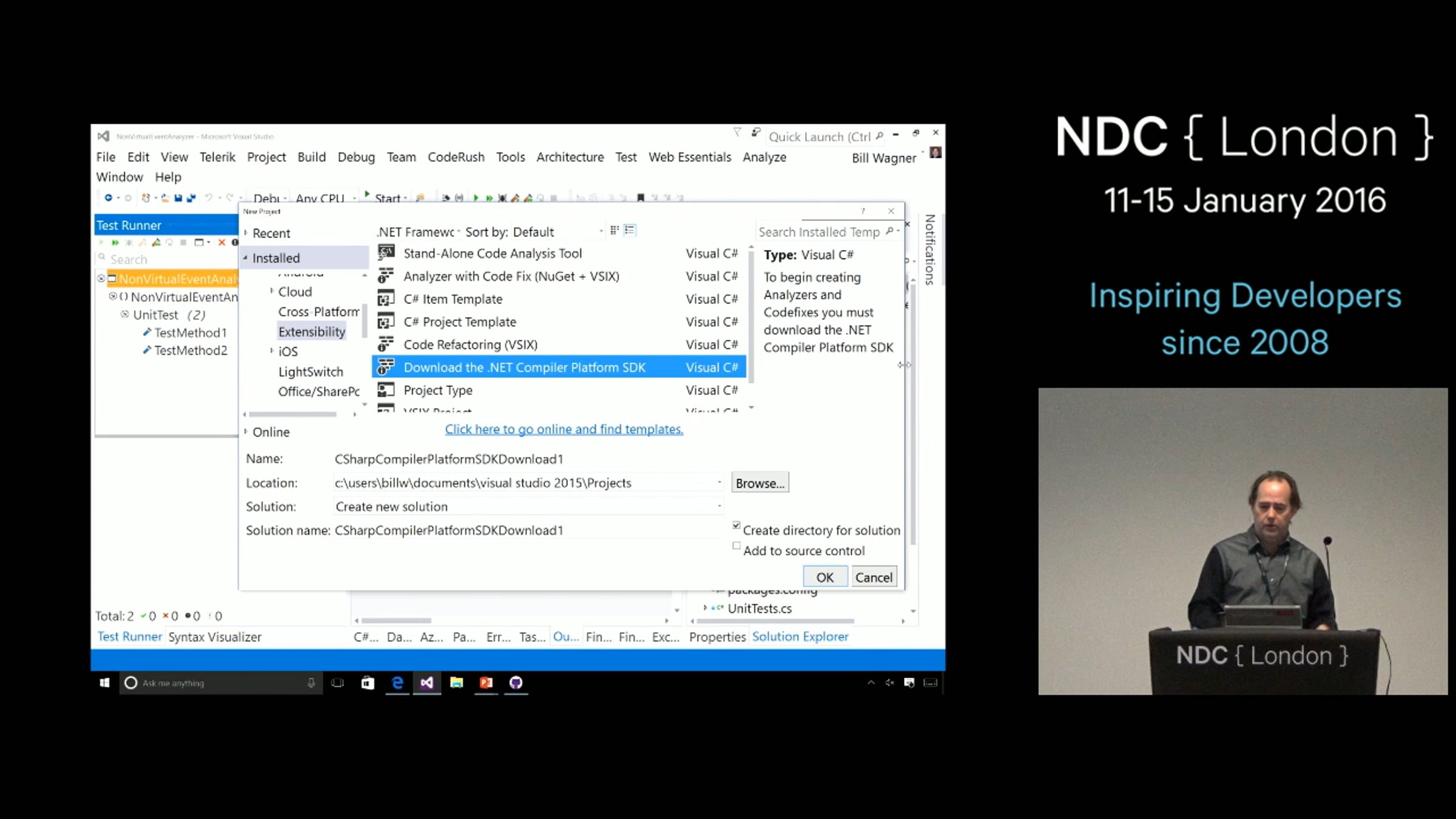Open the File menu
Screen dimensions: 1456x819
[106, 157]
